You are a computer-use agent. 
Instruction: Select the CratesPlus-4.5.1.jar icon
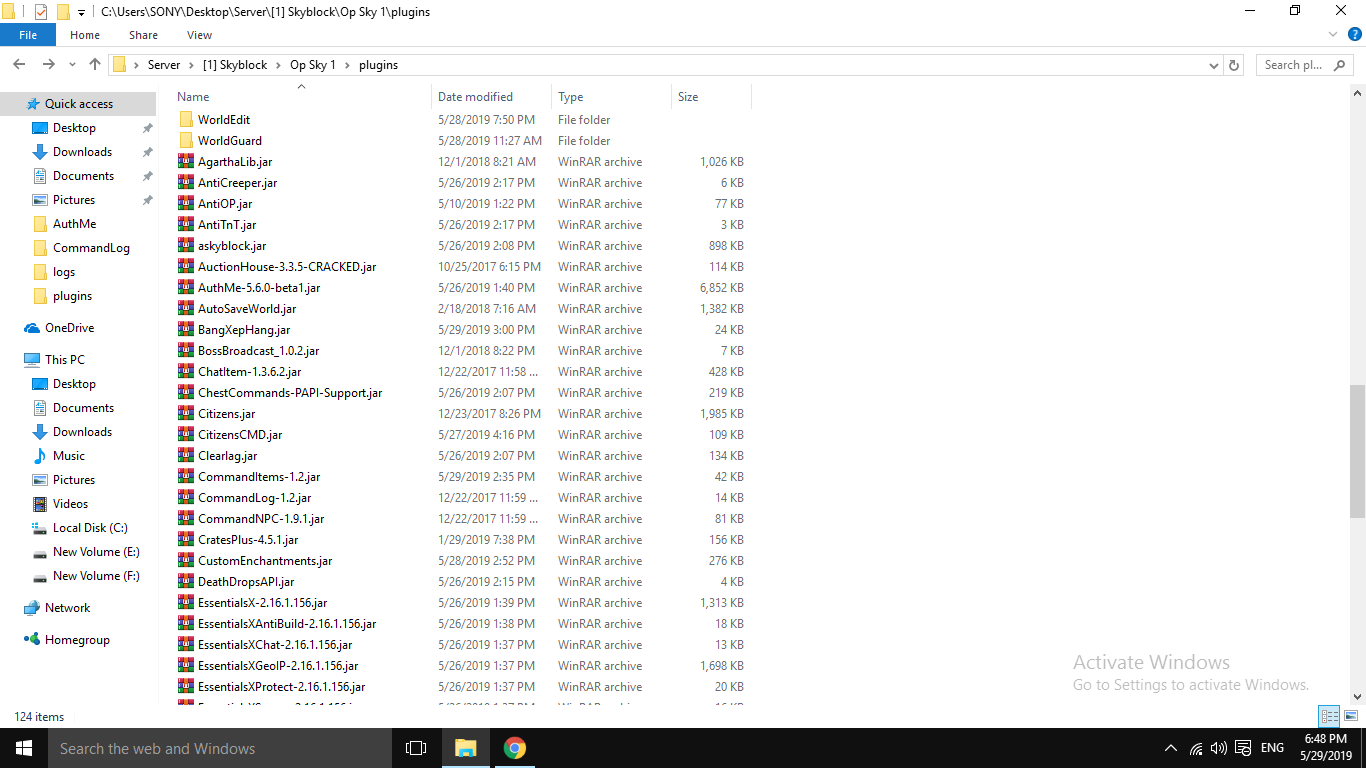click(185, 540)
